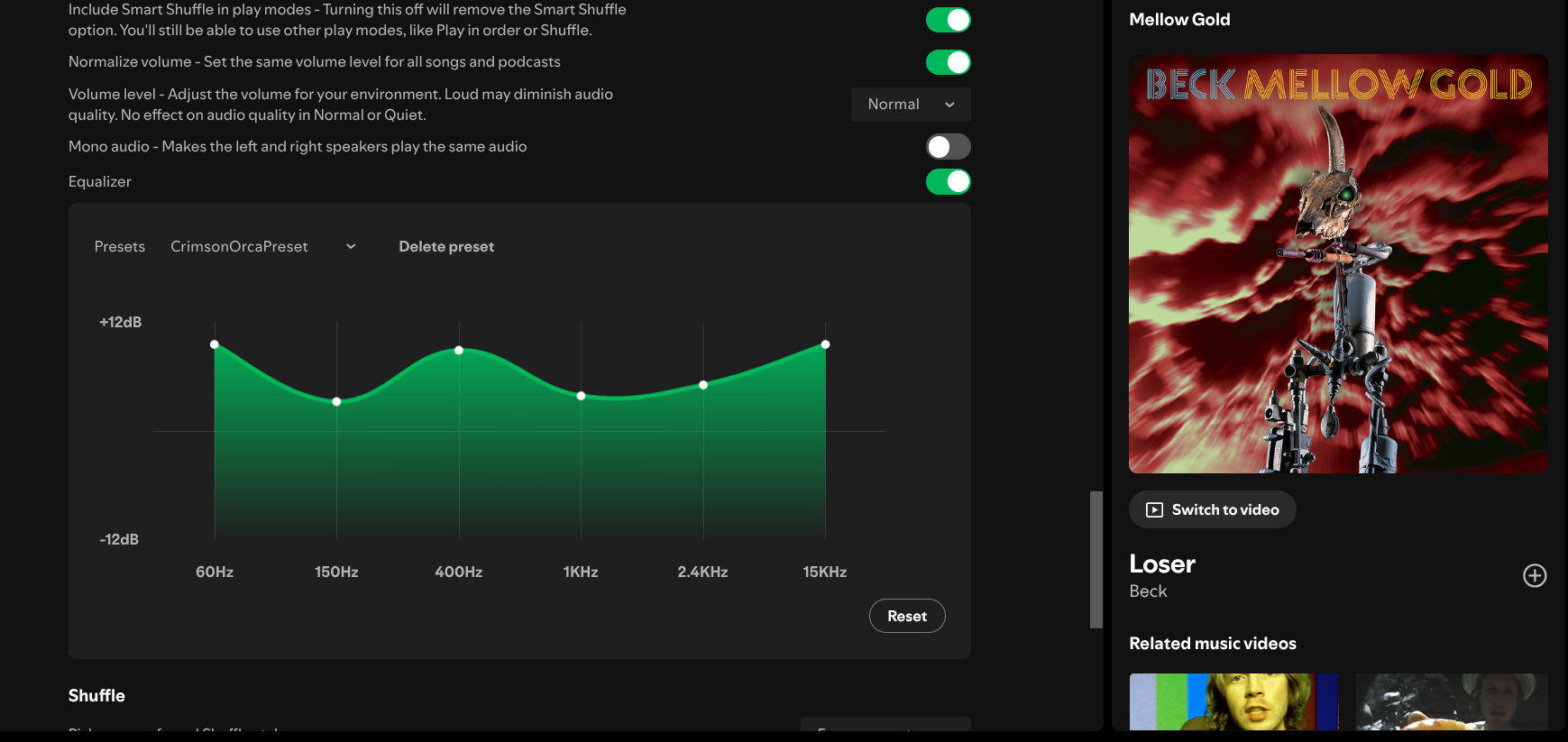1568x742 pixels.
Task: Select the 1KHz equalizer handle
Action: click(581, 396)
